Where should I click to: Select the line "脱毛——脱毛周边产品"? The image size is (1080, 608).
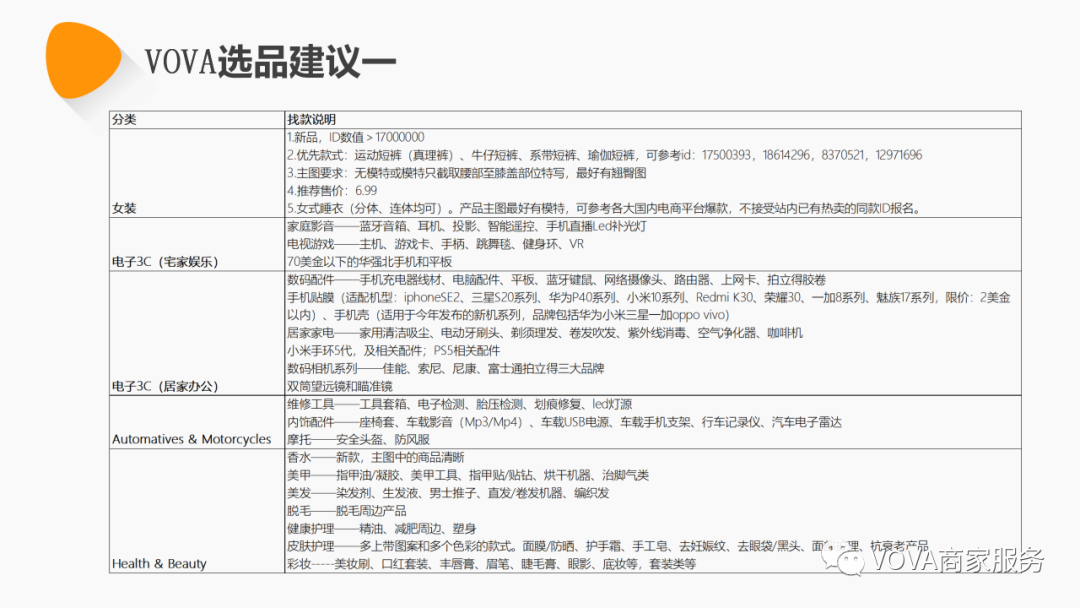click(x=346, y=511)
